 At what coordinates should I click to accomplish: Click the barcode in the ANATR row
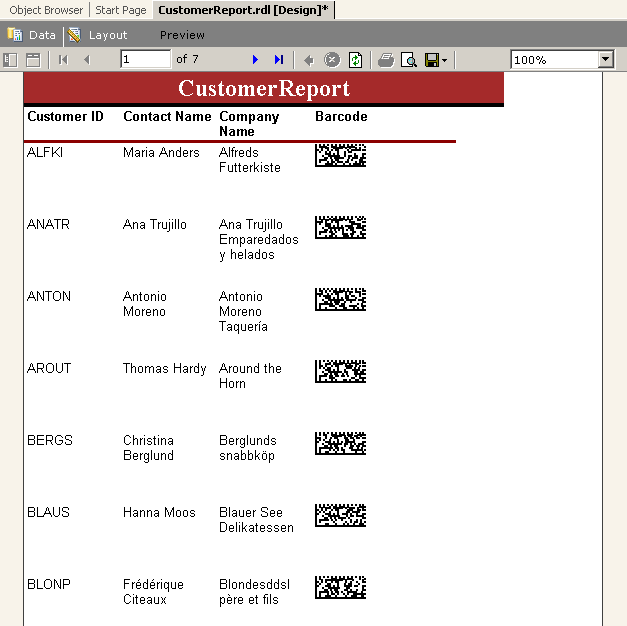(340, 227)
